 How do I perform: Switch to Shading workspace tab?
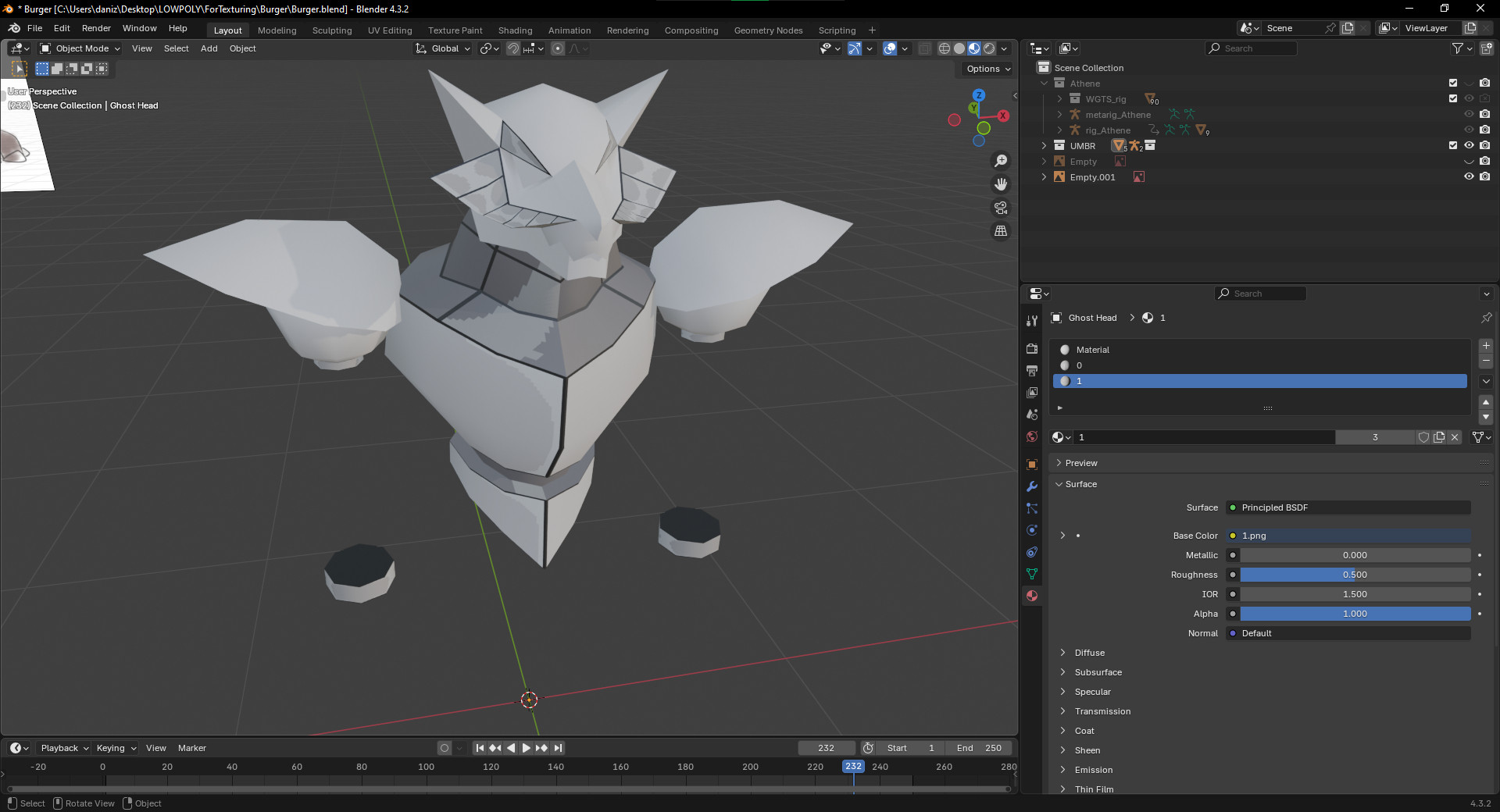tap(515, 30)
